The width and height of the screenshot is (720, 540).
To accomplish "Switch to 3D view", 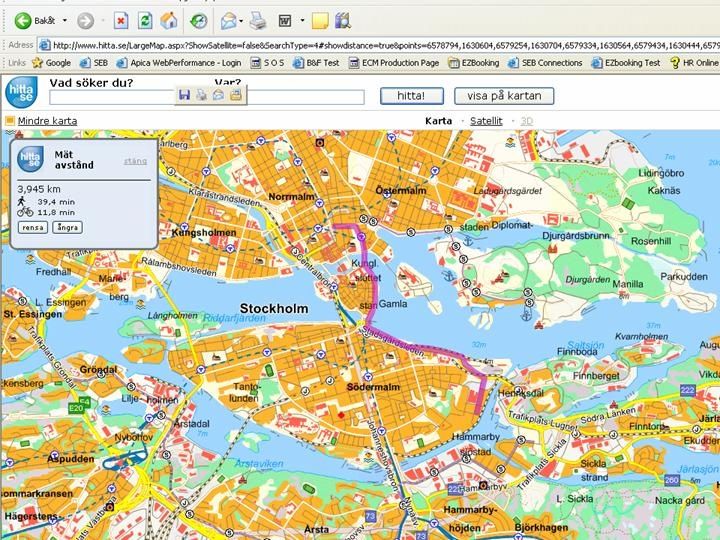I will [x=527, y=121].
